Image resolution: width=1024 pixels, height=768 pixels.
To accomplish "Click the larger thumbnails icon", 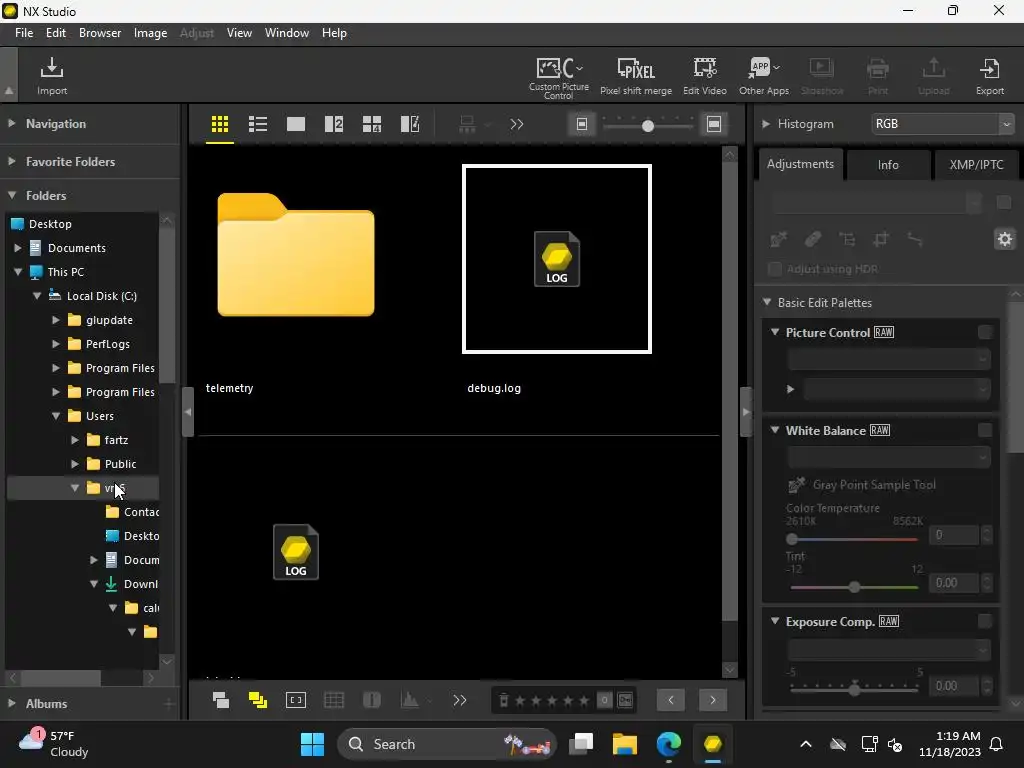I will coord(714,124).
